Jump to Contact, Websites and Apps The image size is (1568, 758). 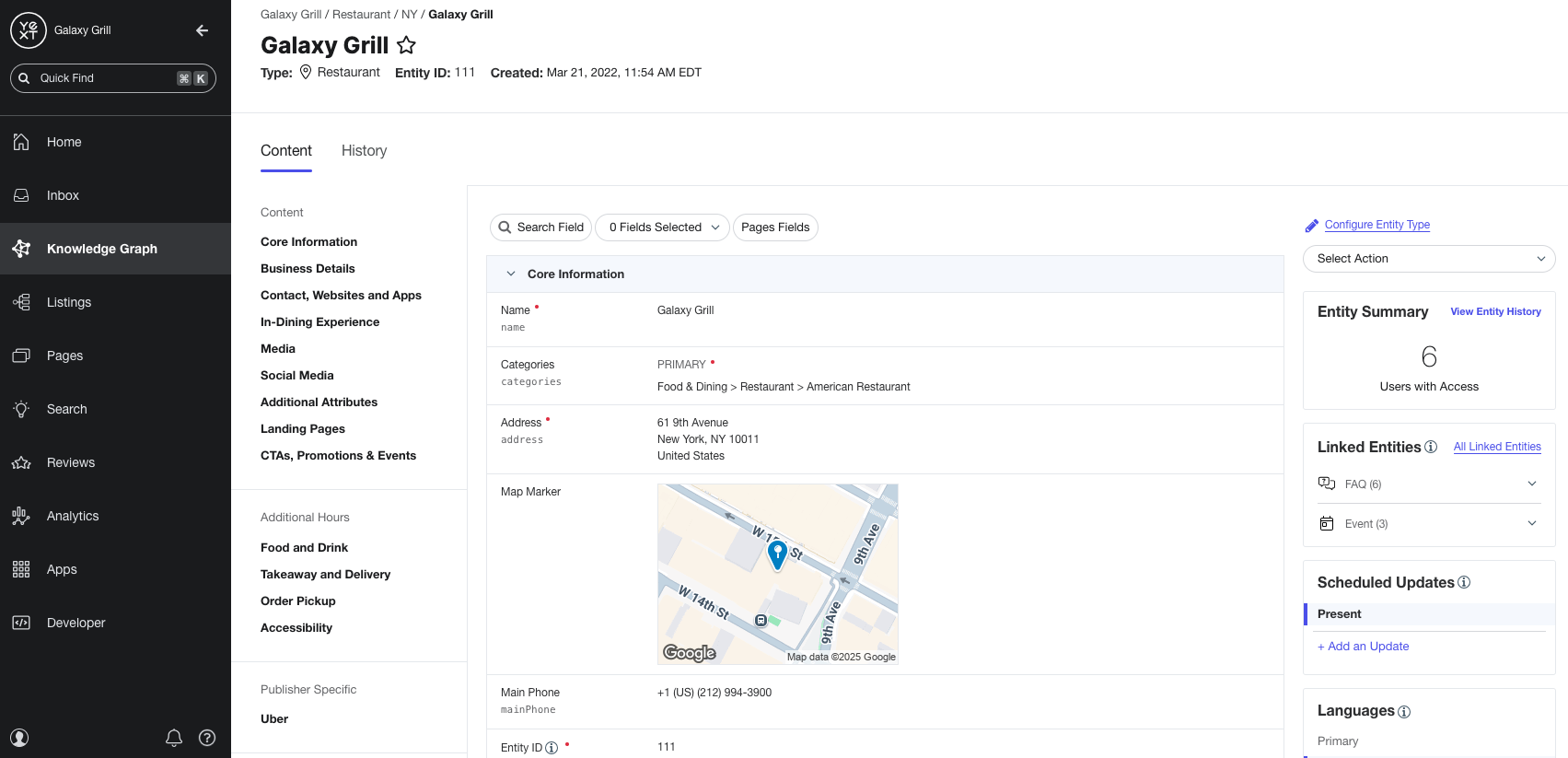point(341,296)
